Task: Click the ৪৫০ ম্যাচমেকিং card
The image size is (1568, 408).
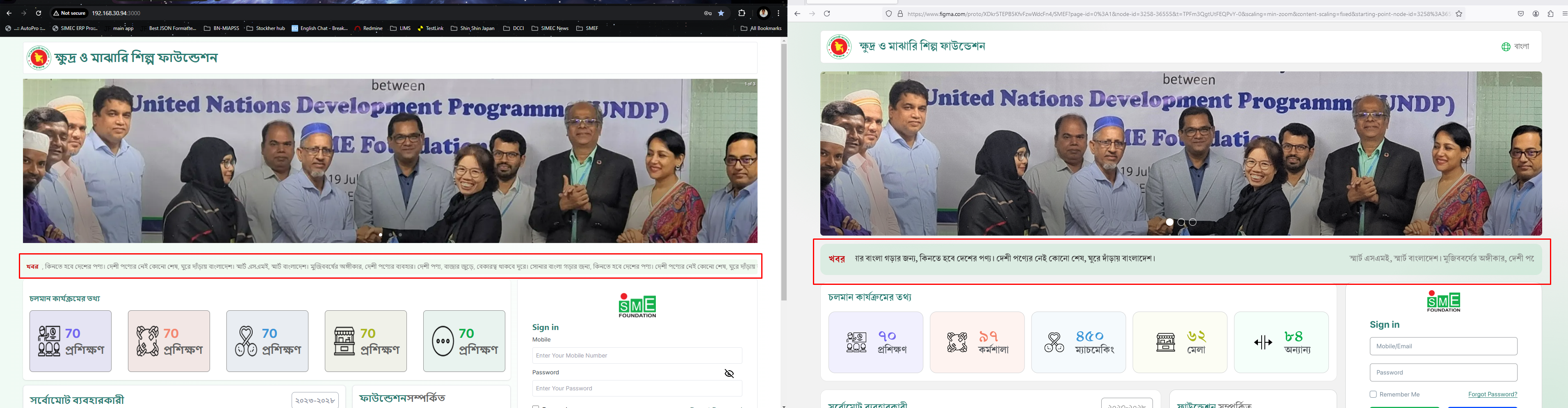Action: 1079,342
